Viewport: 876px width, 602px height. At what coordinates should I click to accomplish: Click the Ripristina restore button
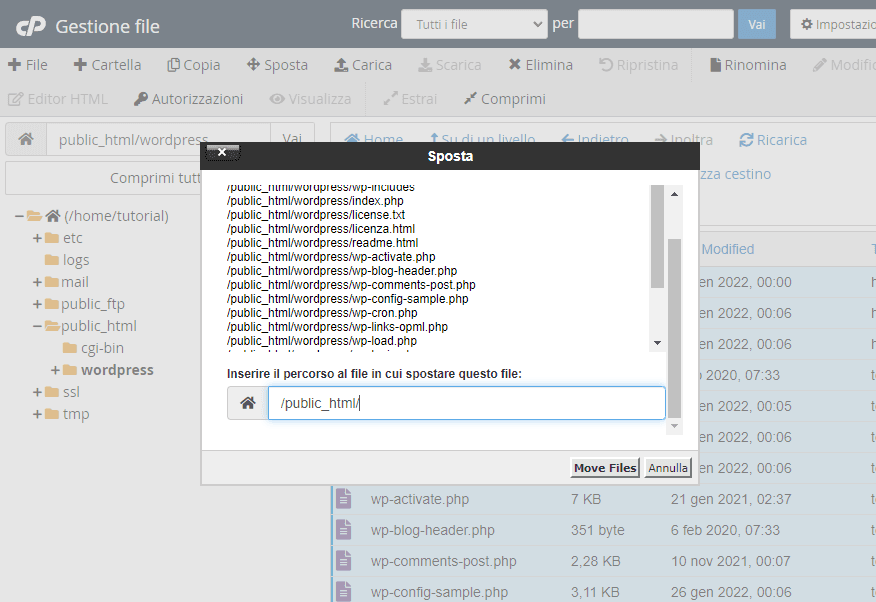click(639, 65)
